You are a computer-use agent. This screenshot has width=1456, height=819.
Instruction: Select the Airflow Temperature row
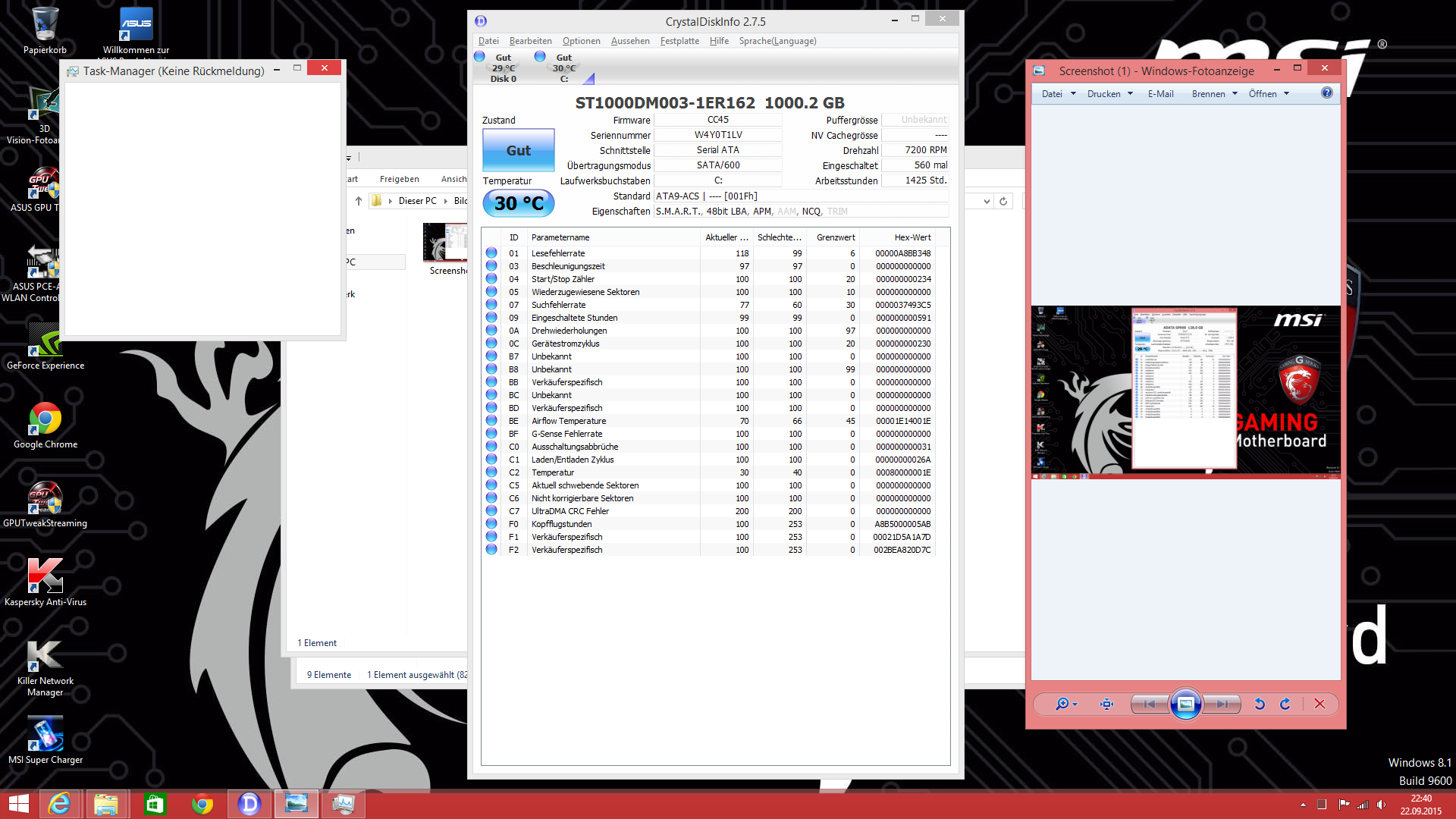click(569, 421)
